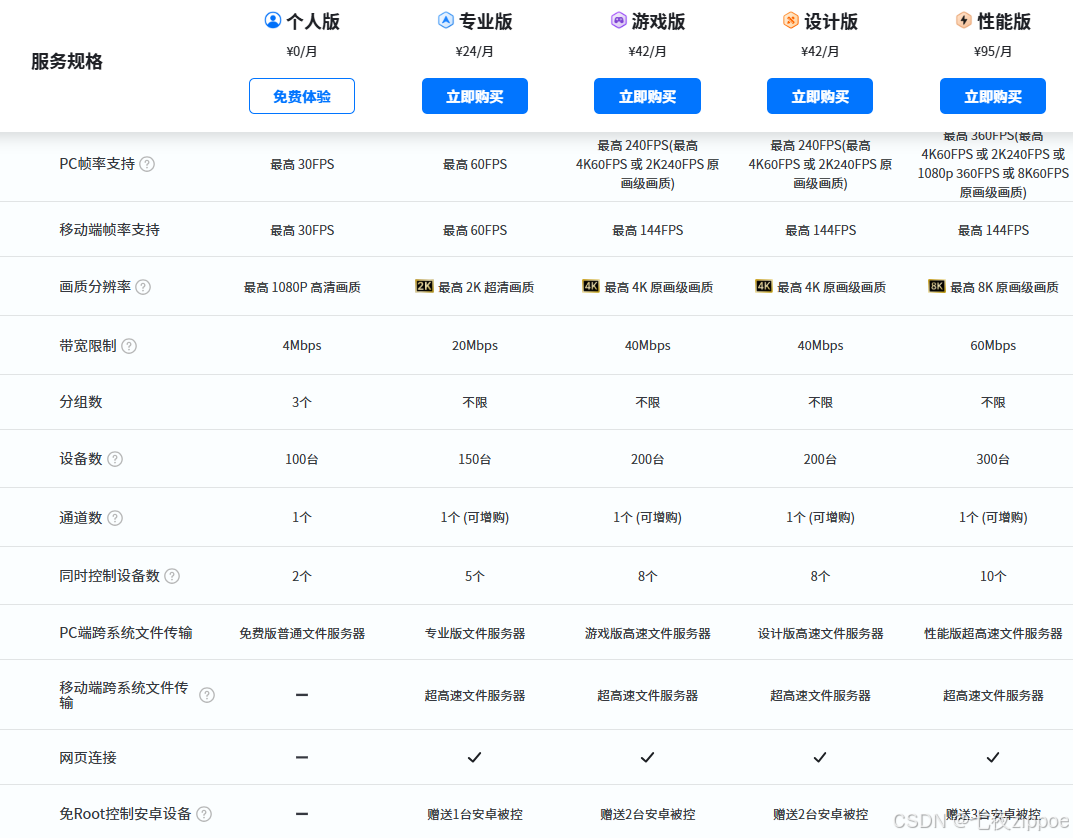Viewport: 1073px width, 838px height.
Task: Click 立即购买 under 专业版
Action: pos(475,96)
